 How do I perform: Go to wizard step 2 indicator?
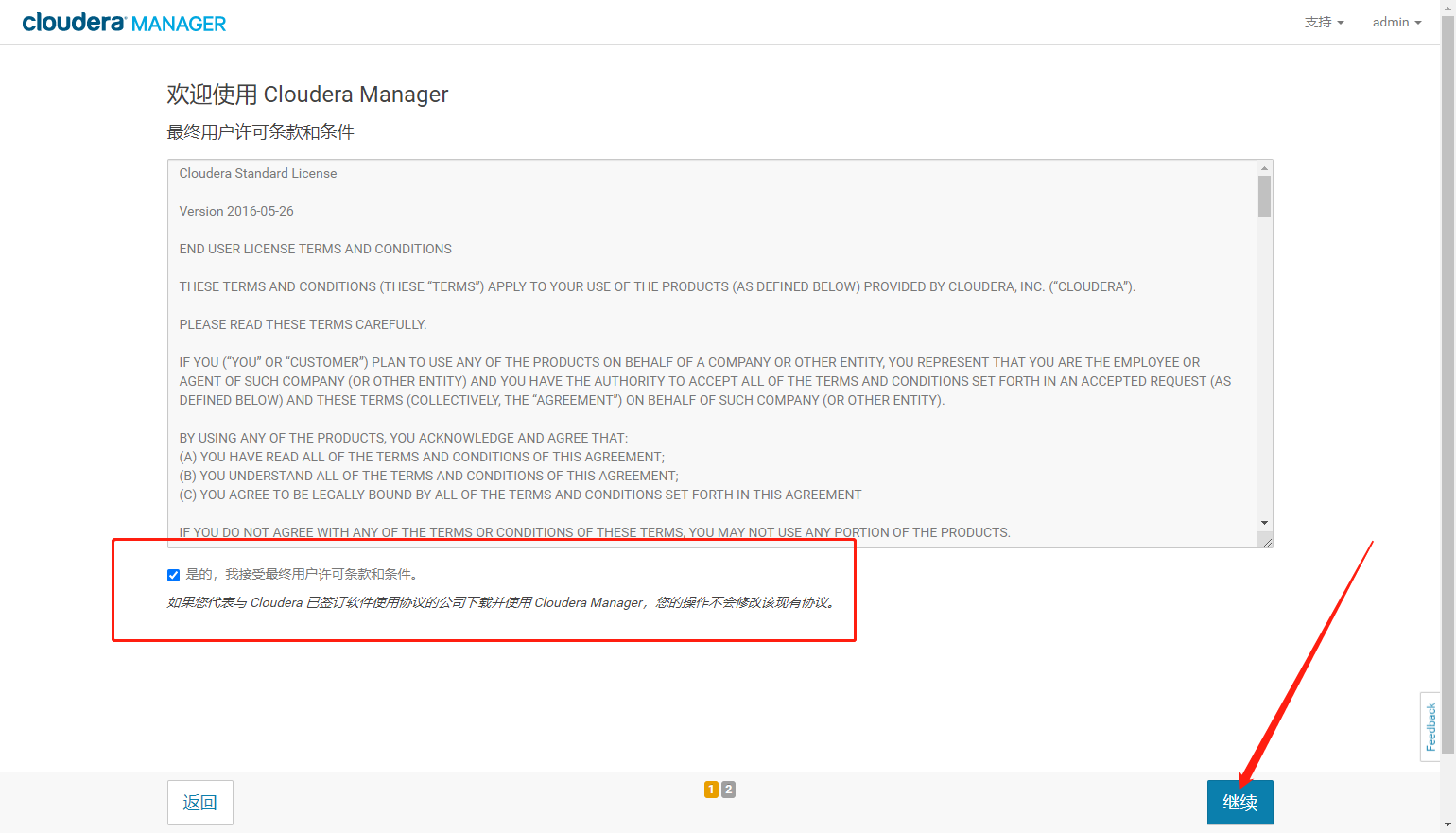pos(728,789)
